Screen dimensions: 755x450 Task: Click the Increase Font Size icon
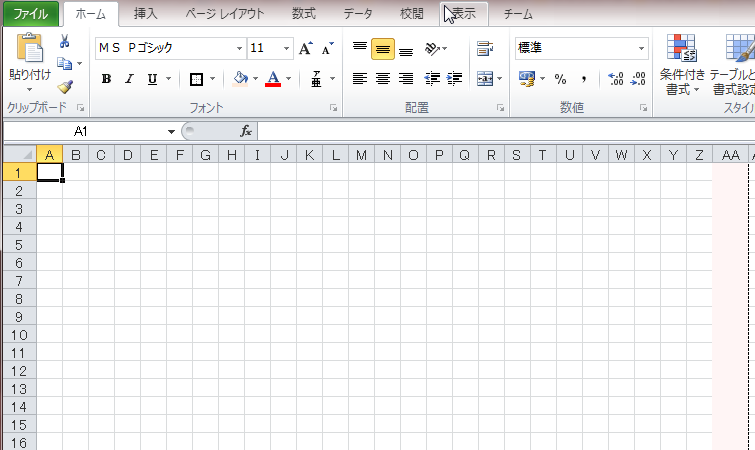point(306,48)
